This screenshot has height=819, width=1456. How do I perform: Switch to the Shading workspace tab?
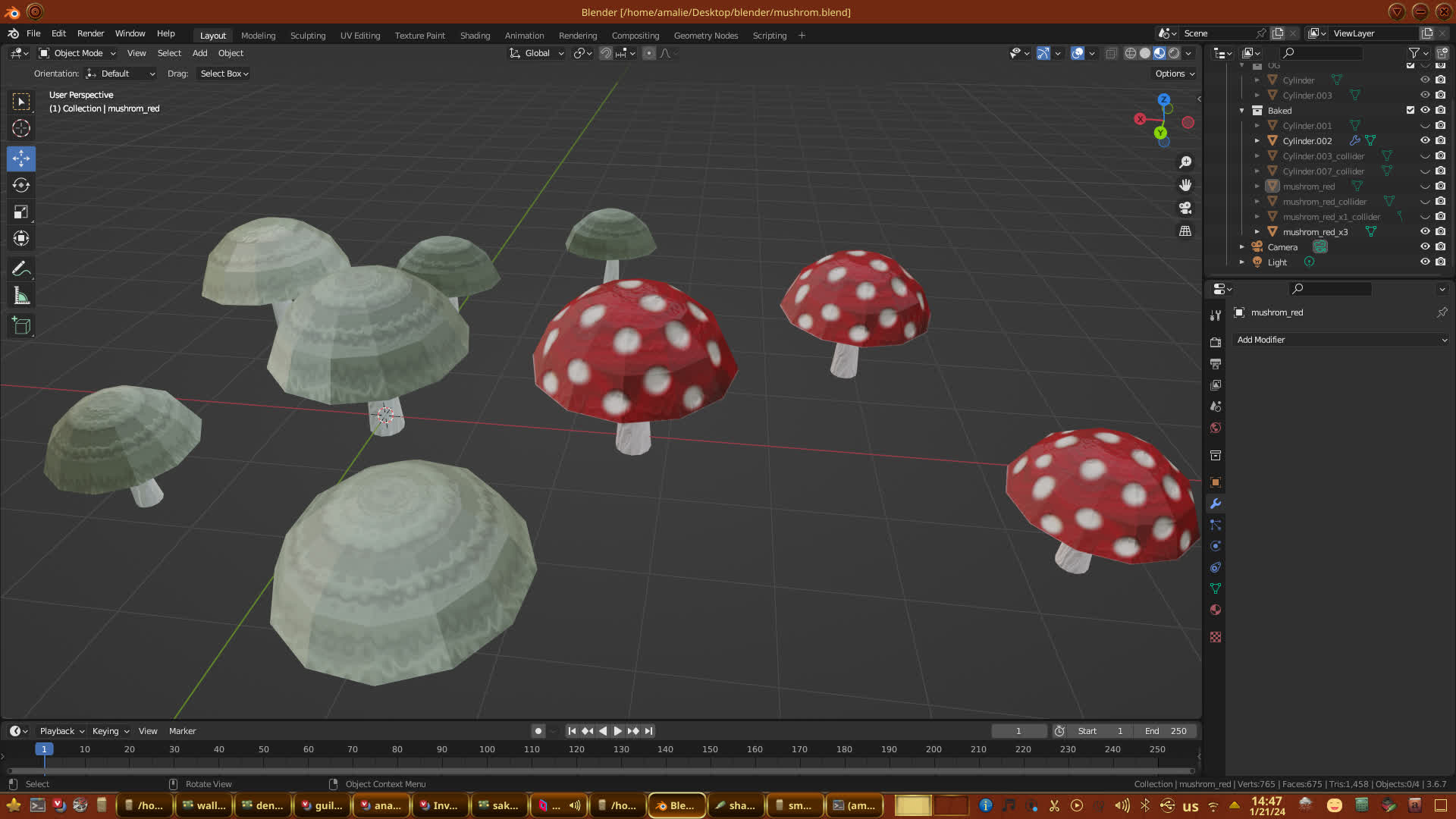[x=475, y=36]
